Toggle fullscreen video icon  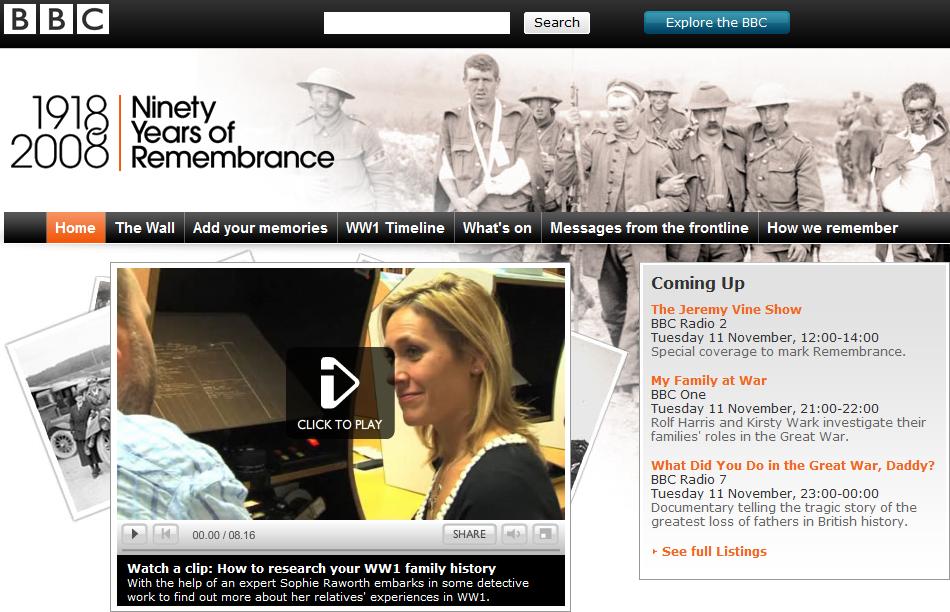point(545,534)
